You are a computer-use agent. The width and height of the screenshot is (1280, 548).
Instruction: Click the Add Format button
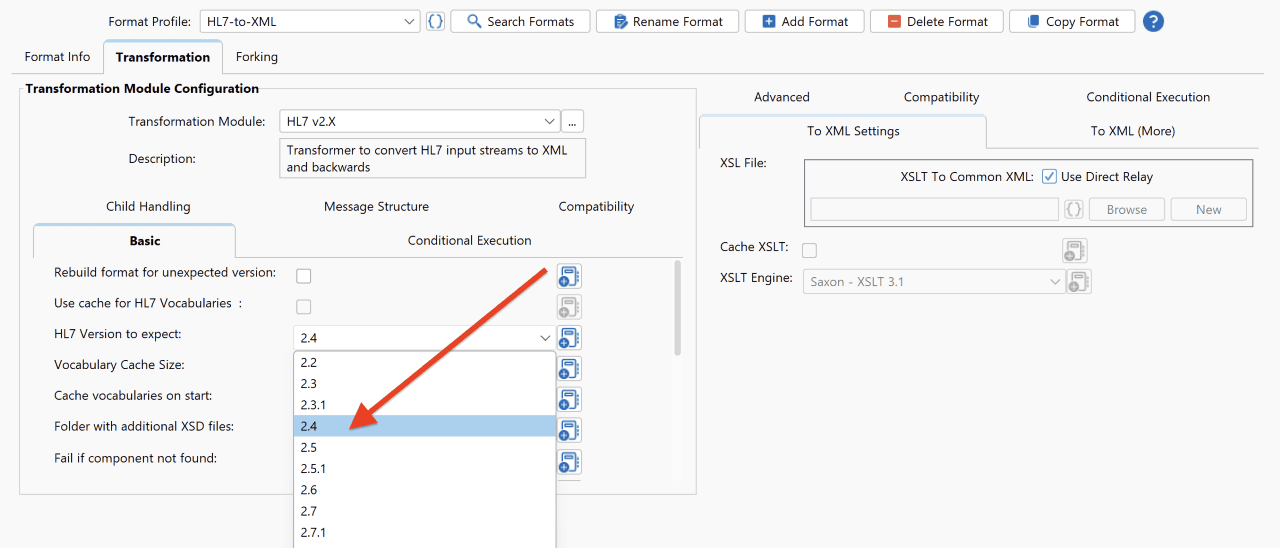[x=804, y=21]
